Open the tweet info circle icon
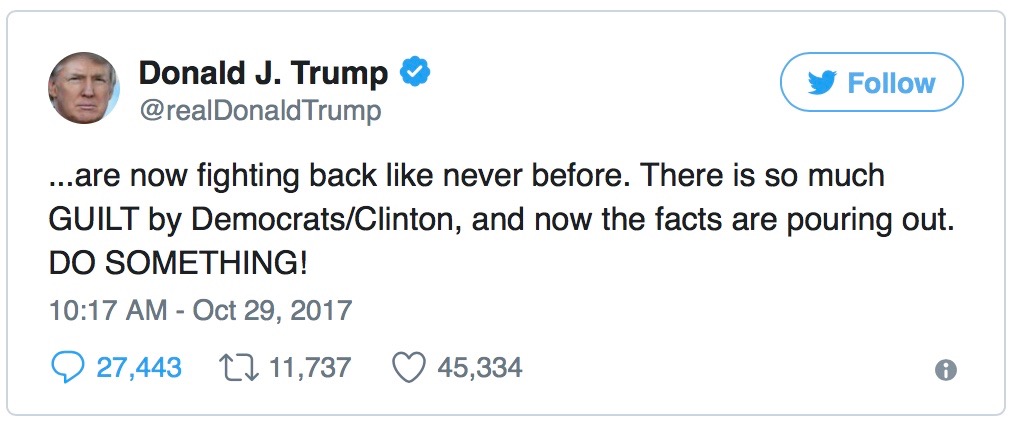This screenshot has height=424, width=1014. click(945, 370)
